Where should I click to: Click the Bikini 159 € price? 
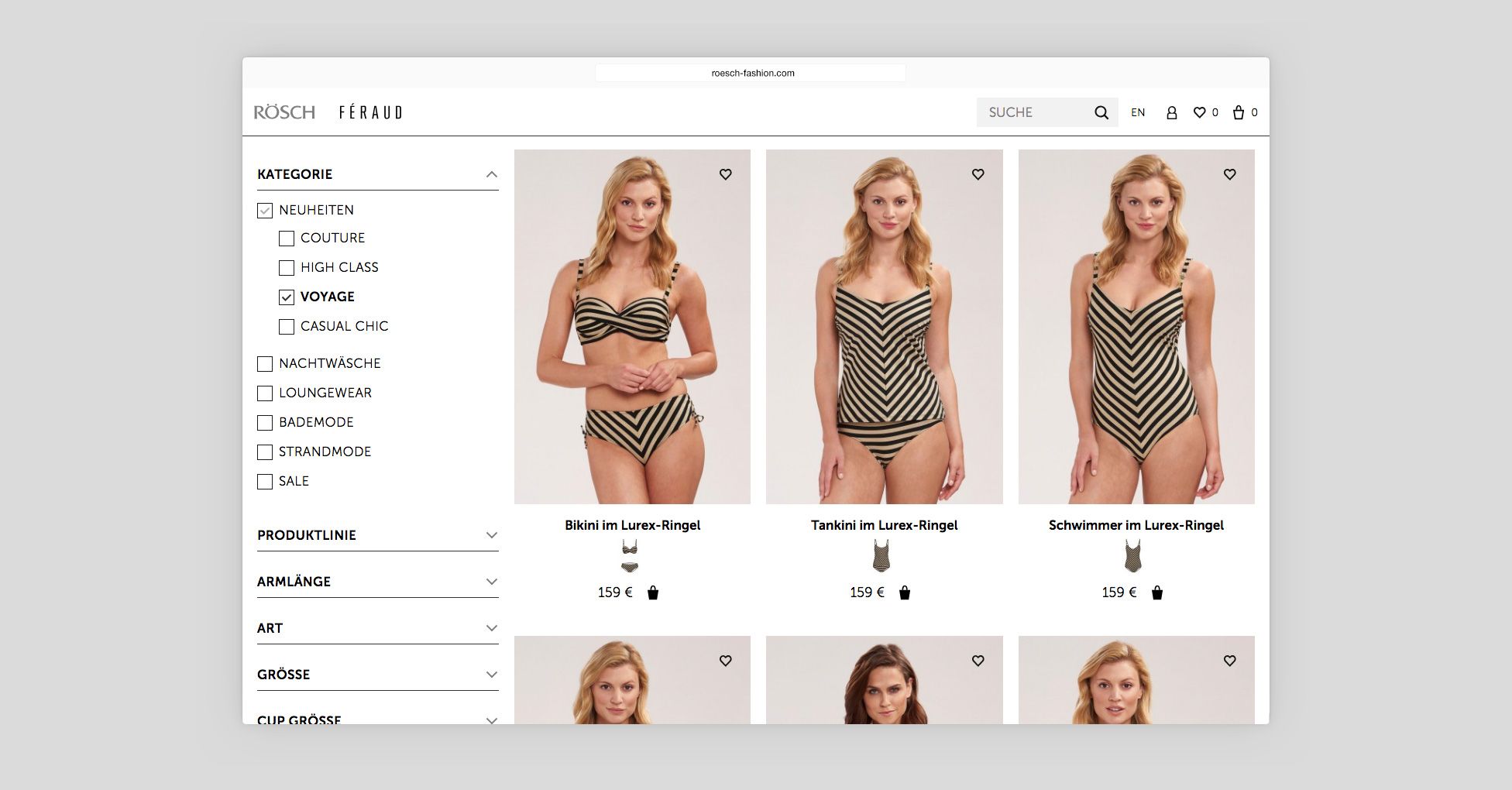(x=615, y=592)
